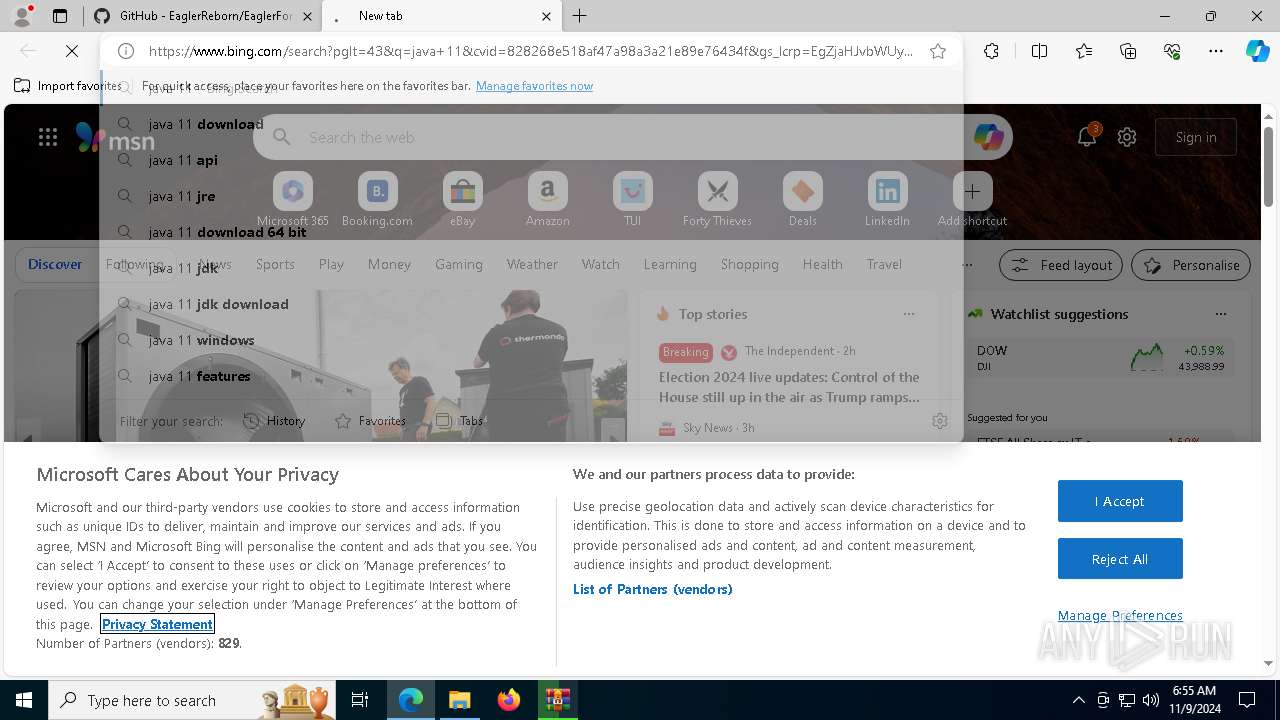Add a new shortcut tile
Screen dimensions: 1280x720
point(972,200)
